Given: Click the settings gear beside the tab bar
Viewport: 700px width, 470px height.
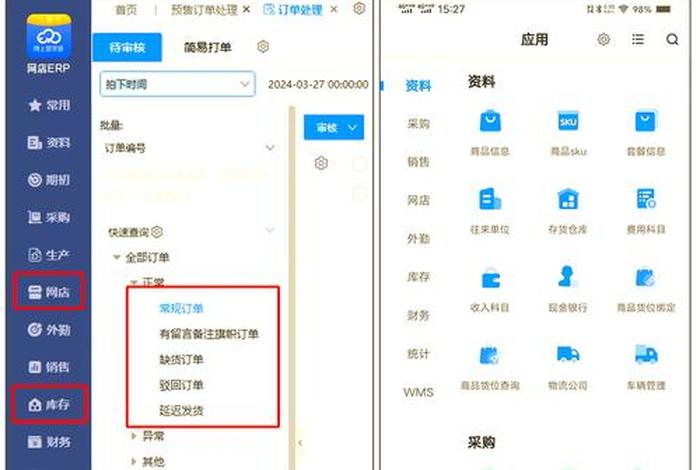Looking at the screenshot, I should click(359, 8).
